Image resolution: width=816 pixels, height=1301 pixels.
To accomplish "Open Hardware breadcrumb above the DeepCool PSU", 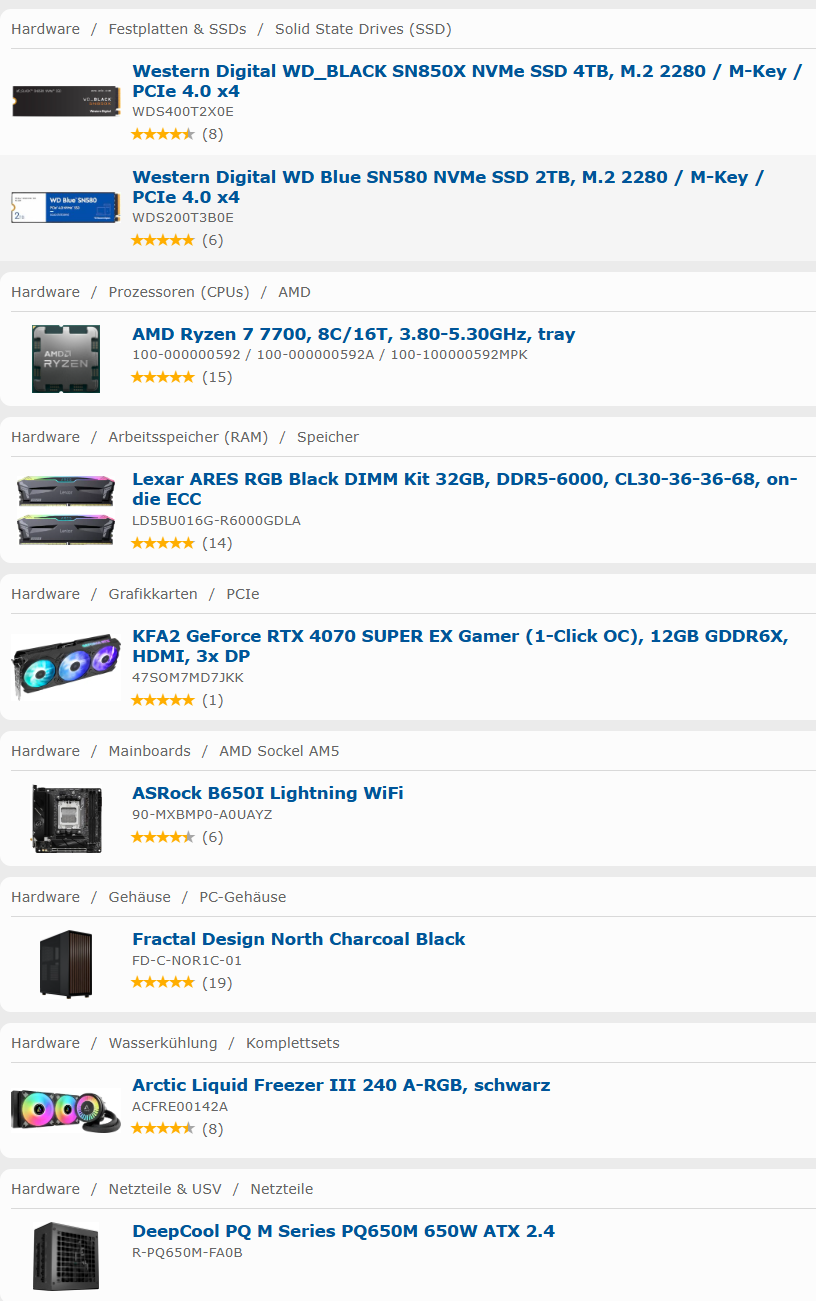I will click(45, 1189).
